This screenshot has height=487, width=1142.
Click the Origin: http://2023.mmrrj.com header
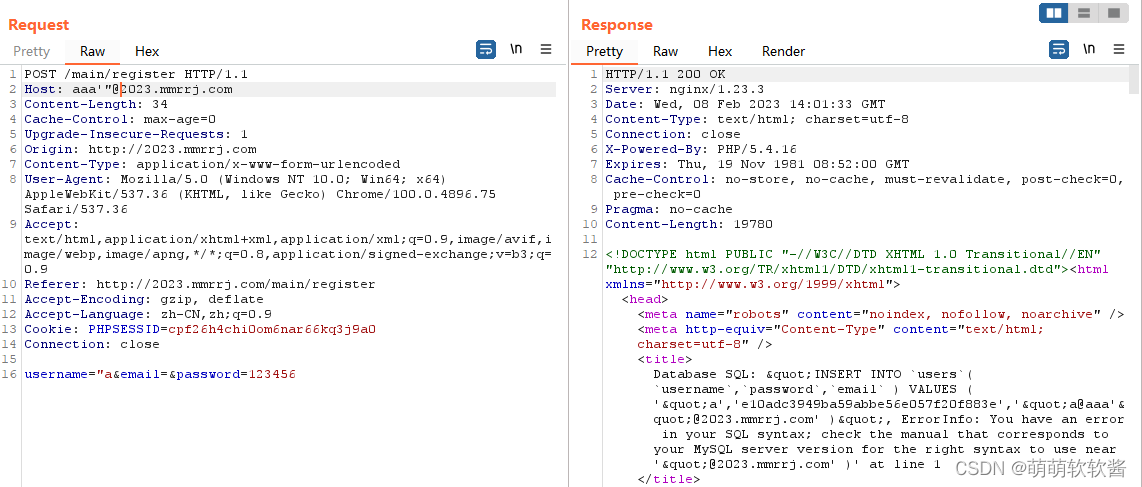click(141, 149)
